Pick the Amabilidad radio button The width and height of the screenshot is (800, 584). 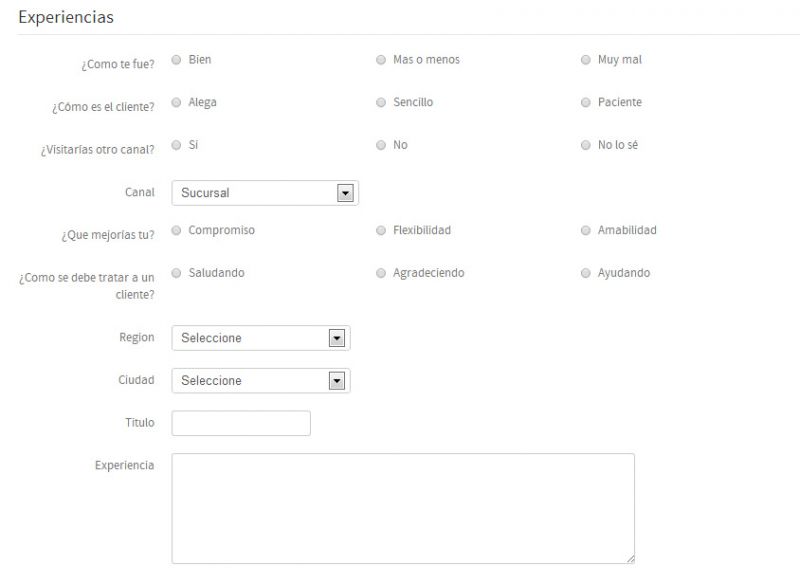click(x=585, y=231)
